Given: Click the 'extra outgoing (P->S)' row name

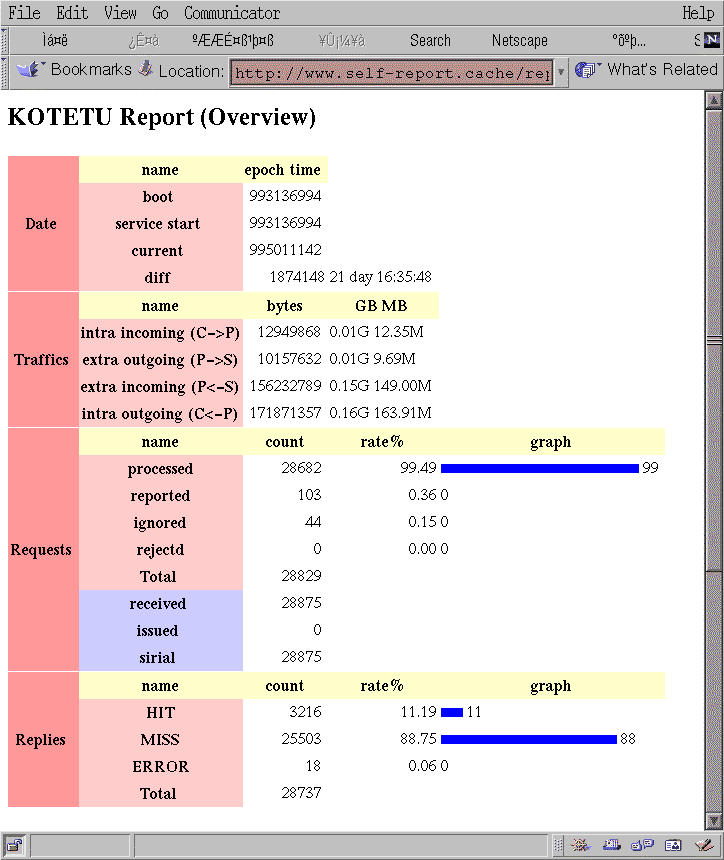Looking at the screenshot, I should pos(160,360).
